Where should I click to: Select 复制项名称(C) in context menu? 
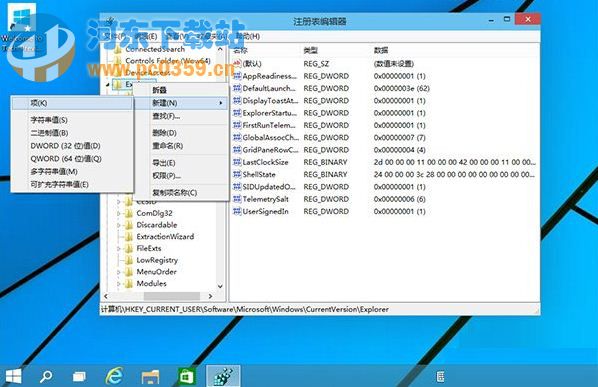tap(182, 193)
